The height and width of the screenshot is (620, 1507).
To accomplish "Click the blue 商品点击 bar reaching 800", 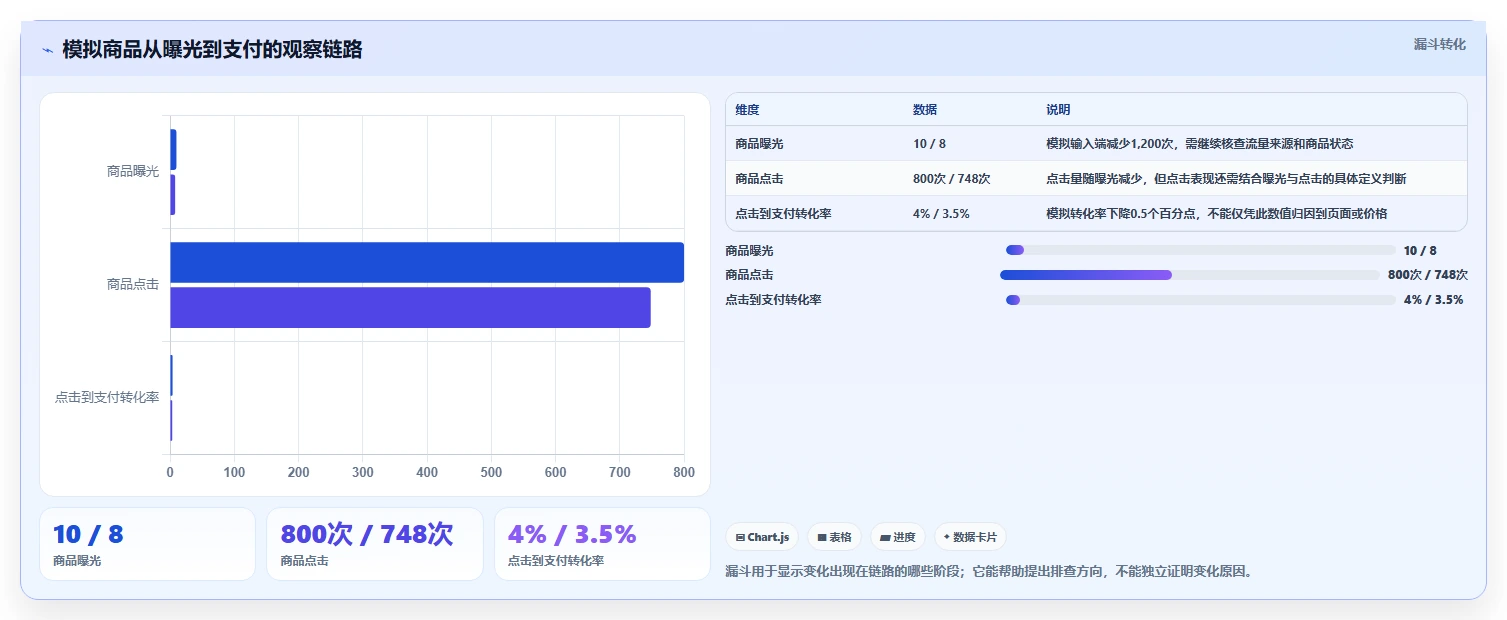I will pyautogui.click(x=427, y=262).
